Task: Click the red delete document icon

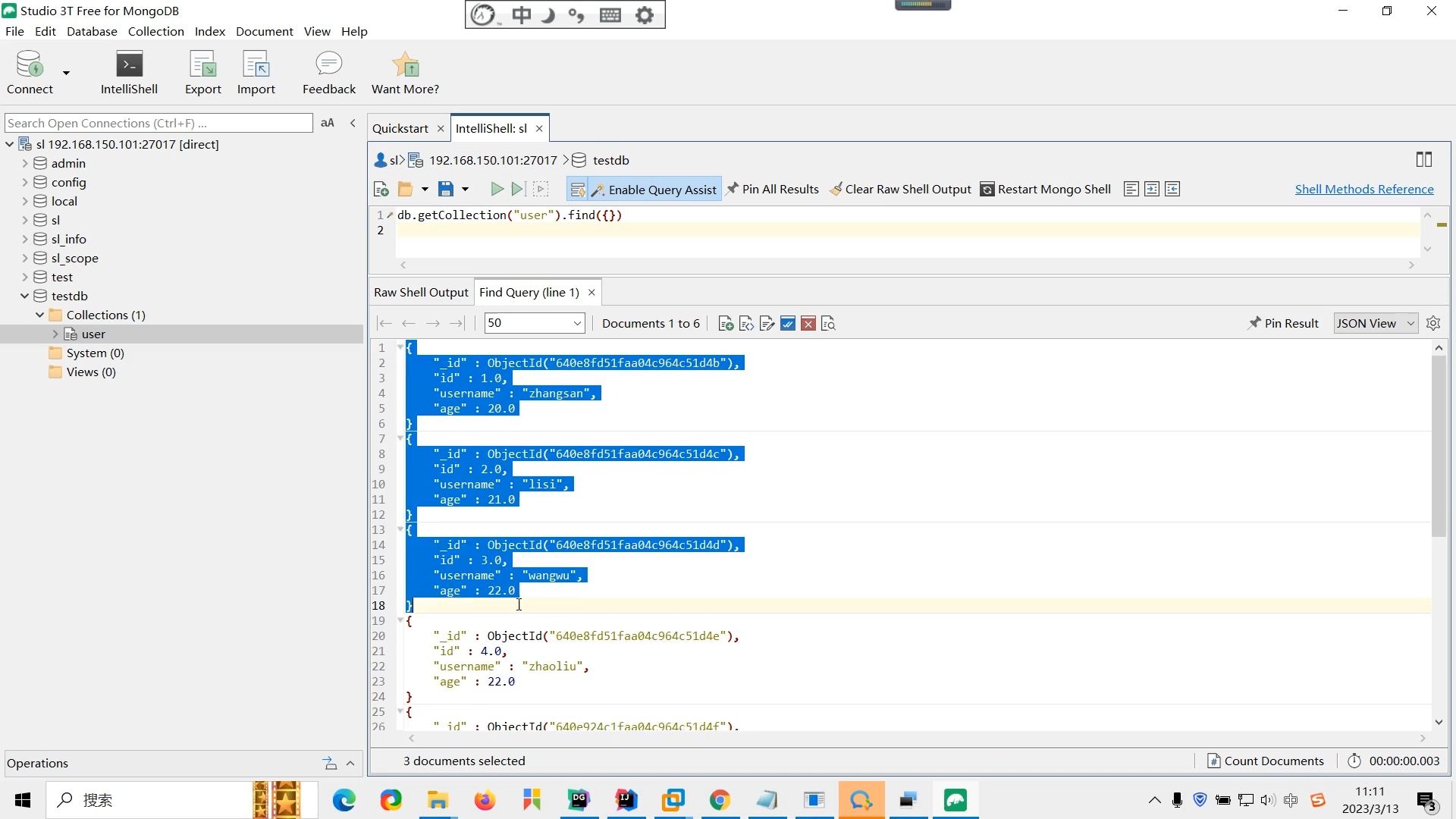Action: pos(808,324)
